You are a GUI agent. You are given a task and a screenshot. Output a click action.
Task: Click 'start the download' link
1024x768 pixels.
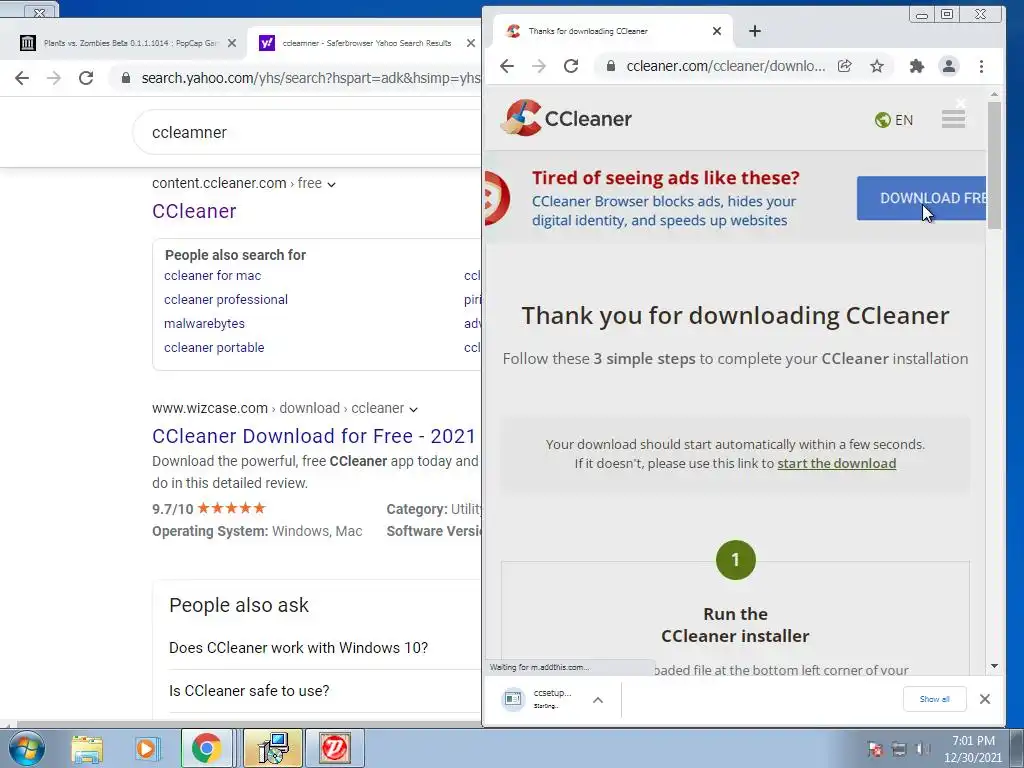coord(837,464)
